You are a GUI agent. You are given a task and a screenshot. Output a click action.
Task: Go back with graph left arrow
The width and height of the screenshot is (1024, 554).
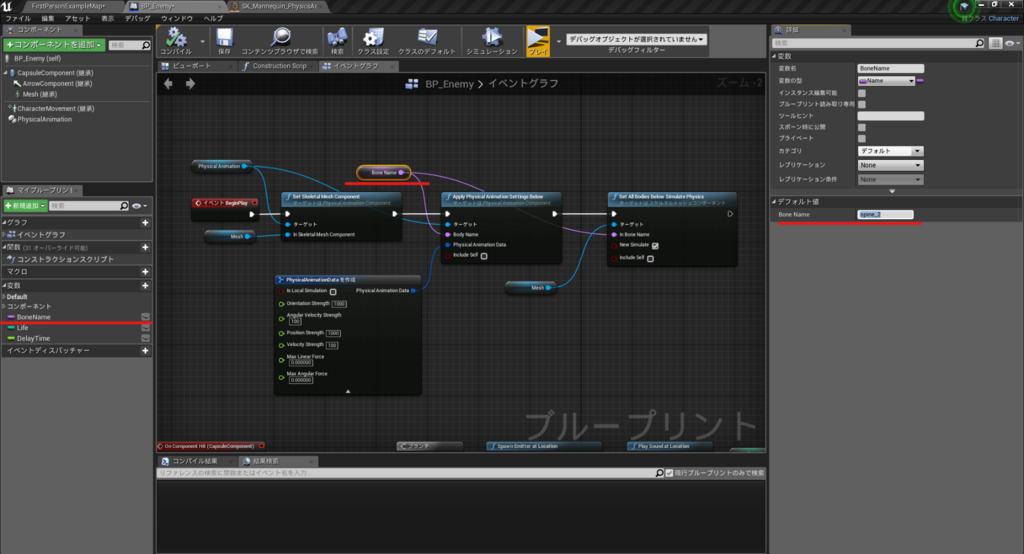(x=168, y=84)
